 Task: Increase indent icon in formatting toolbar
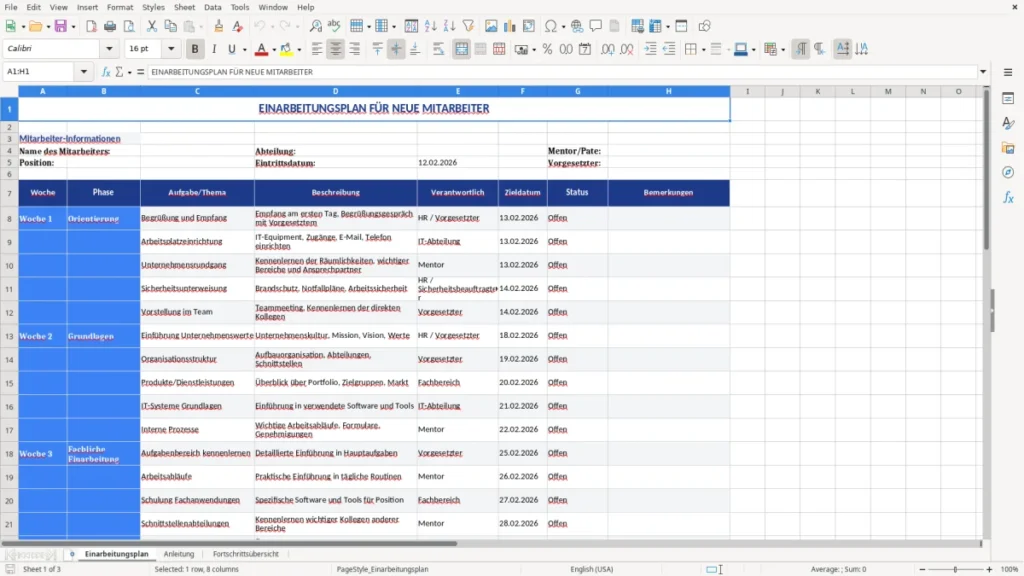pyautogui.click(x=650, y=49)
